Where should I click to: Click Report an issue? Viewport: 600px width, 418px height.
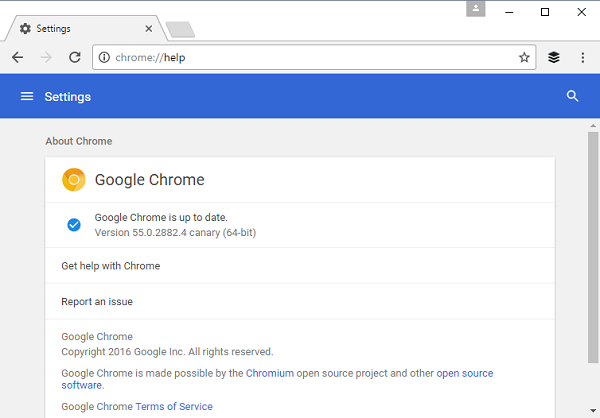click(x=97, y=301)
